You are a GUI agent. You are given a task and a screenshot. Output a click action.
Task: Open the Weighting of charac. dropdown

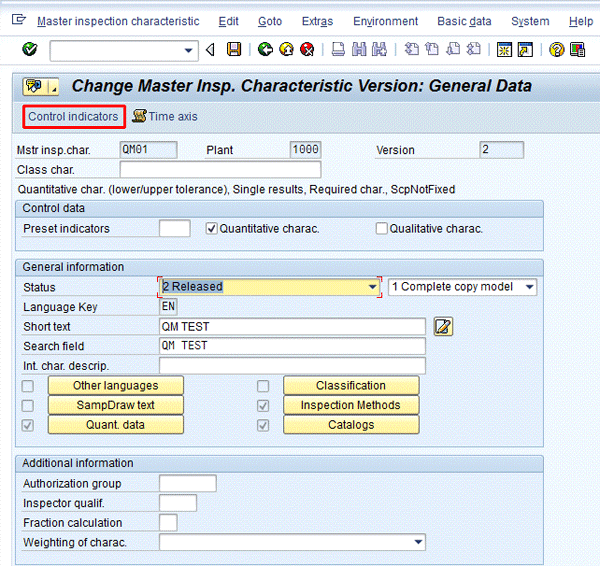click(292, 542)
